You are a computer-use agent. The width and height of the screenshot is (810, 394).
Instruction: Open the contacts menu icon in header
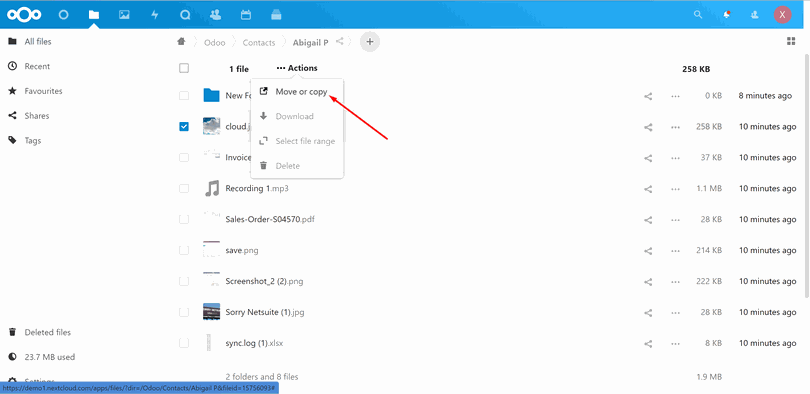coord(755,15)
